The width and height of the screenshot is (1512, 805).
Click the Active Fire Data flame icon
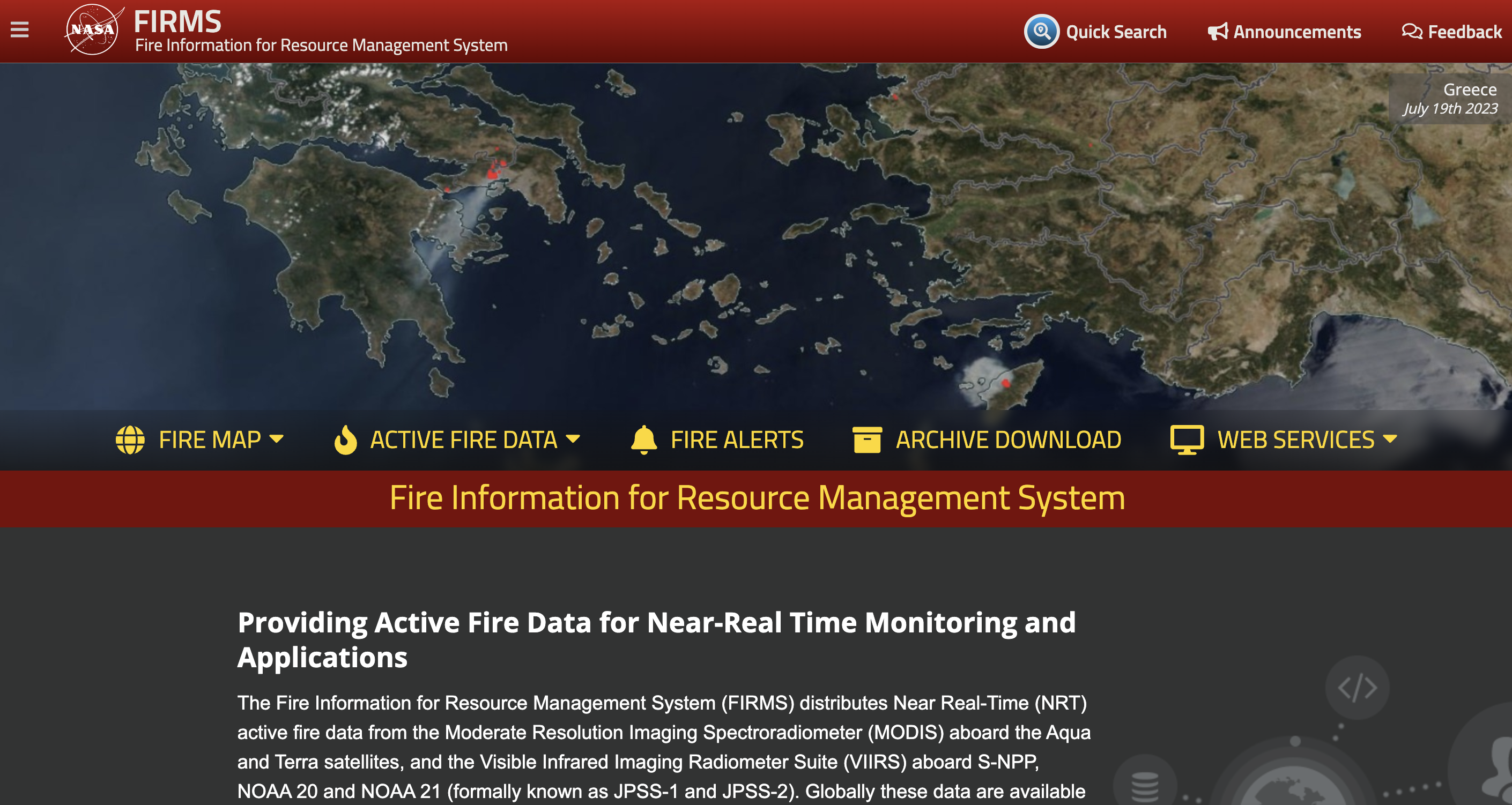coord(345,439)
